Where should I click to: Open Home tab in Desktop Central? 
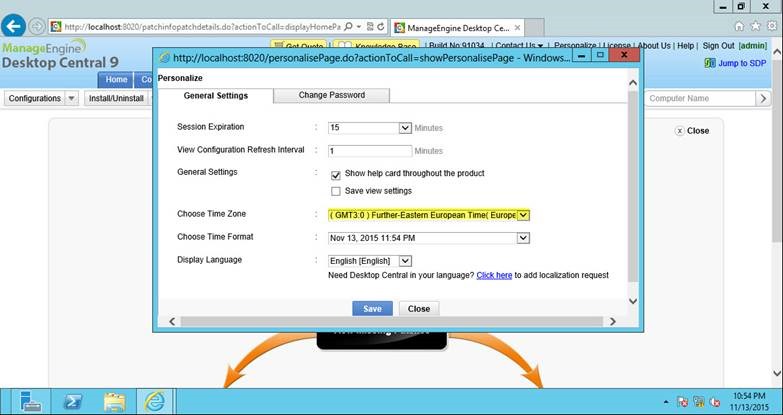click(x=116, y=80)
